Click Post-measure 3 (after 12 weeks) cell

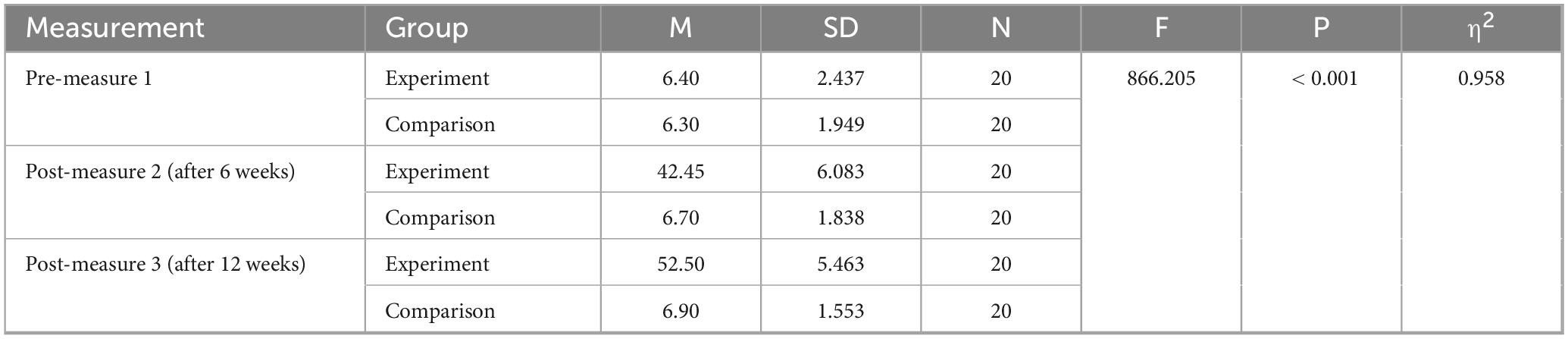(165, 265)
